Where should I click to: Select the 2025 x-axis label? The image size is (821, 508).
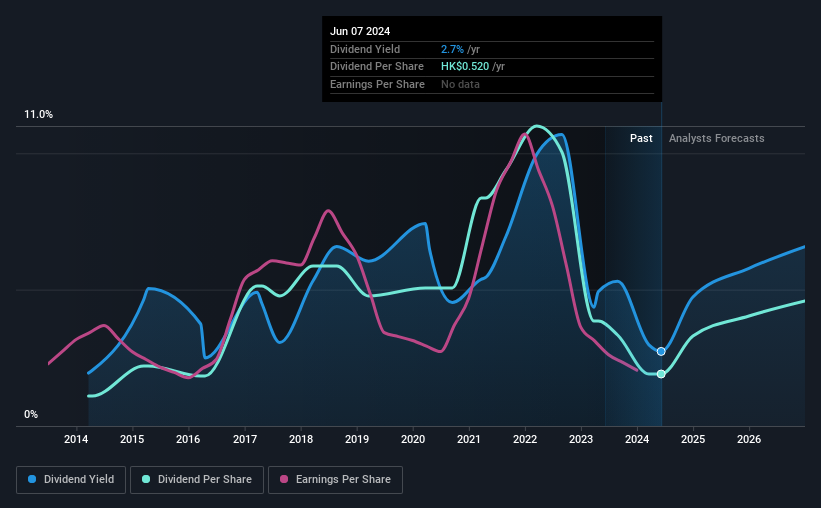click(x=693, y=439)
